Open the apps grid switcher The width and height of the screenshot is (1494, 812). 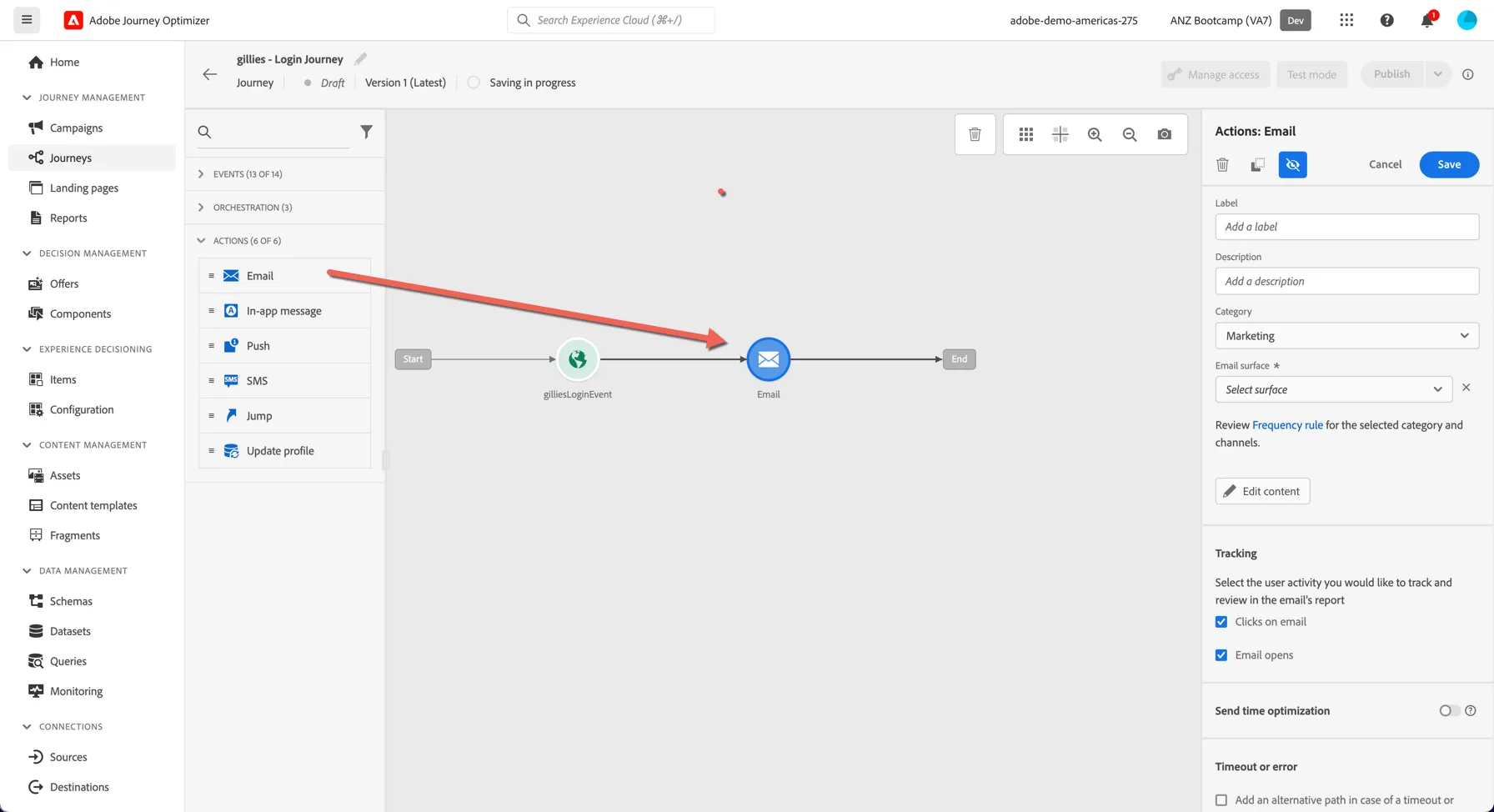[x=1346, y=20]
